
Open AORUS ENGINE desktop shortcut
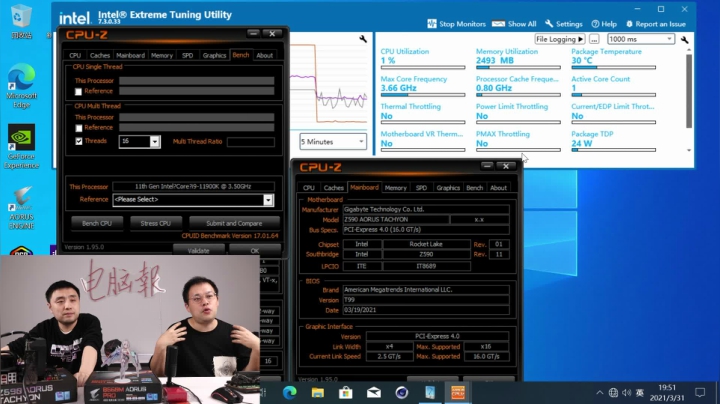[x=21, y=208]
